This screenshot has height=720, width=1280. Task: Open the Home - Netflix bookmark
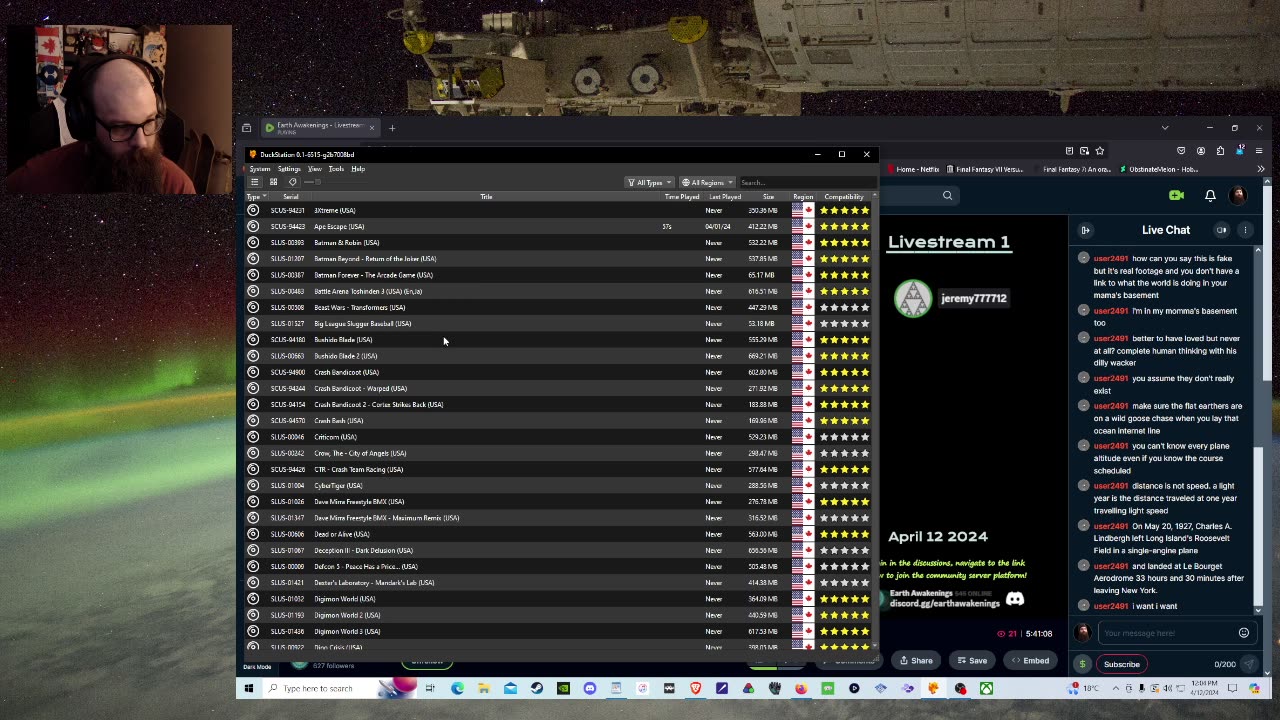[x=914, y=169]
